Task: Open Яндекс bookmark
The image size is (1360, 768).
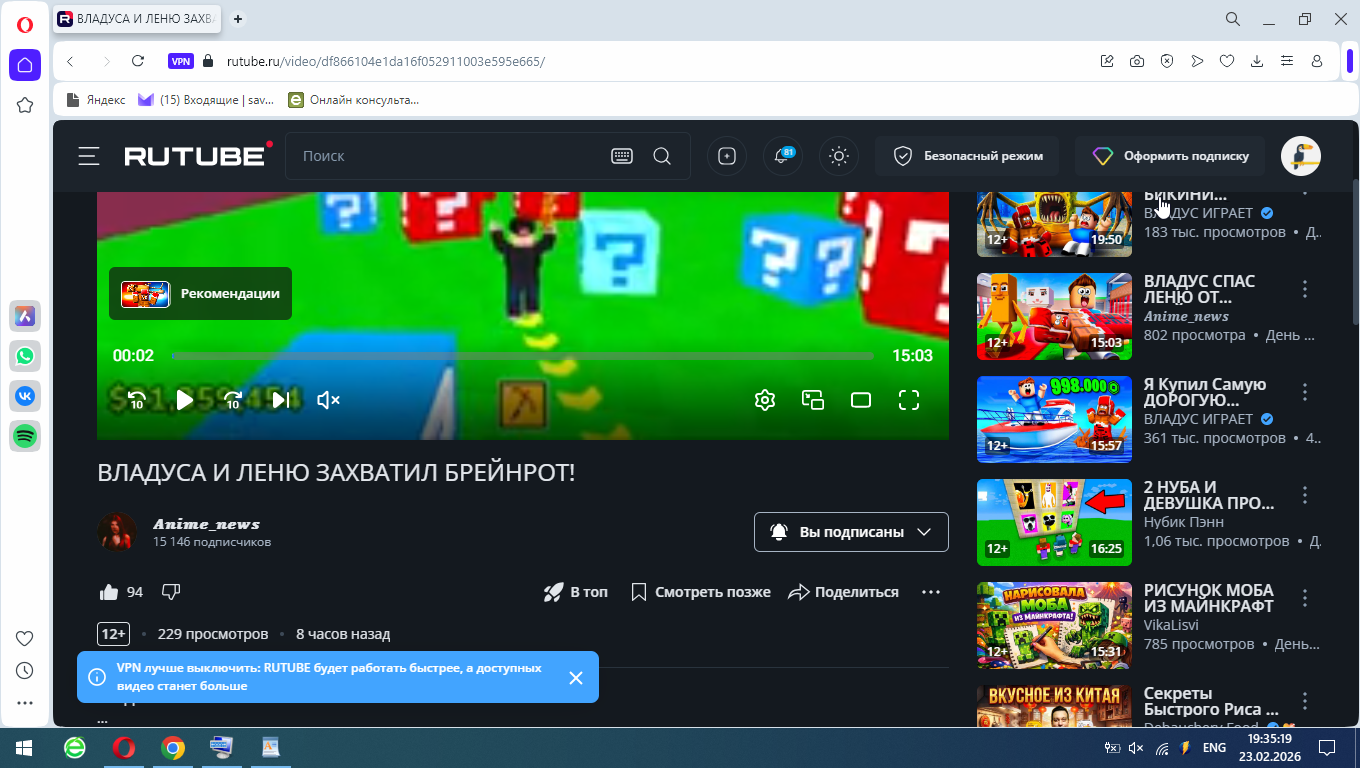Action: click(x=96, y=99)
